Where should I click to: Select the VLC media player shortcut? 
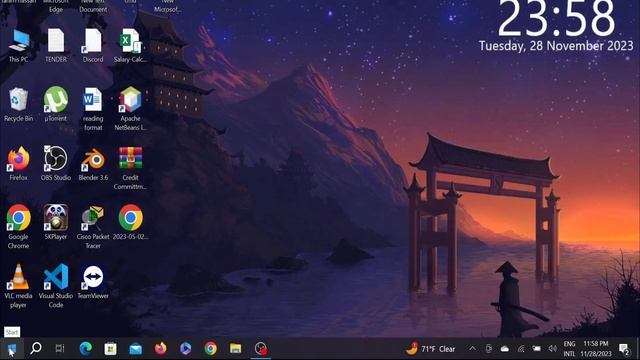(x=18, y=287)
